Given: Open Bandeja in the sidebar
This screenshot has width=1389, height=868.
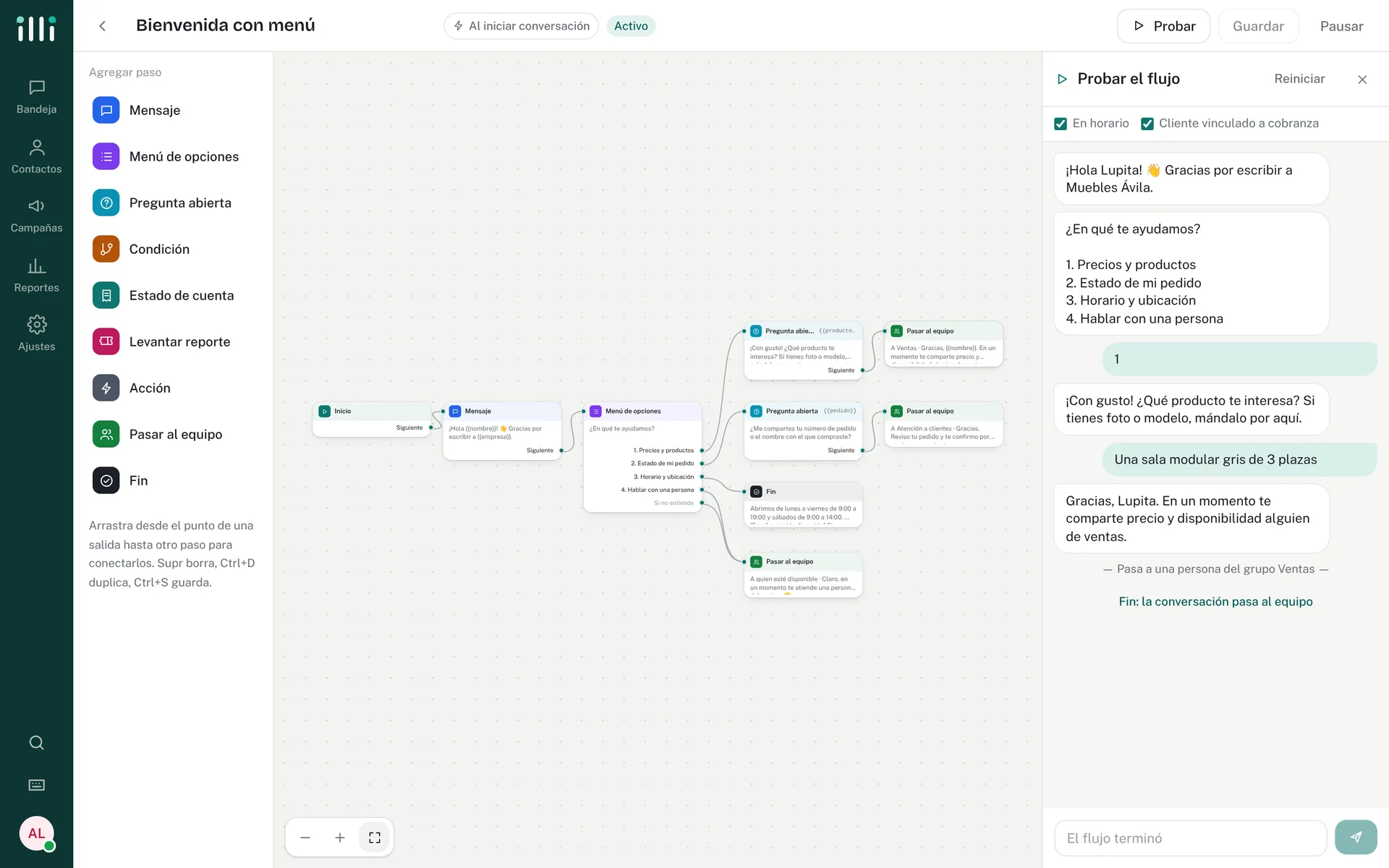Looking at the screenshot, I should pos(36,98).
